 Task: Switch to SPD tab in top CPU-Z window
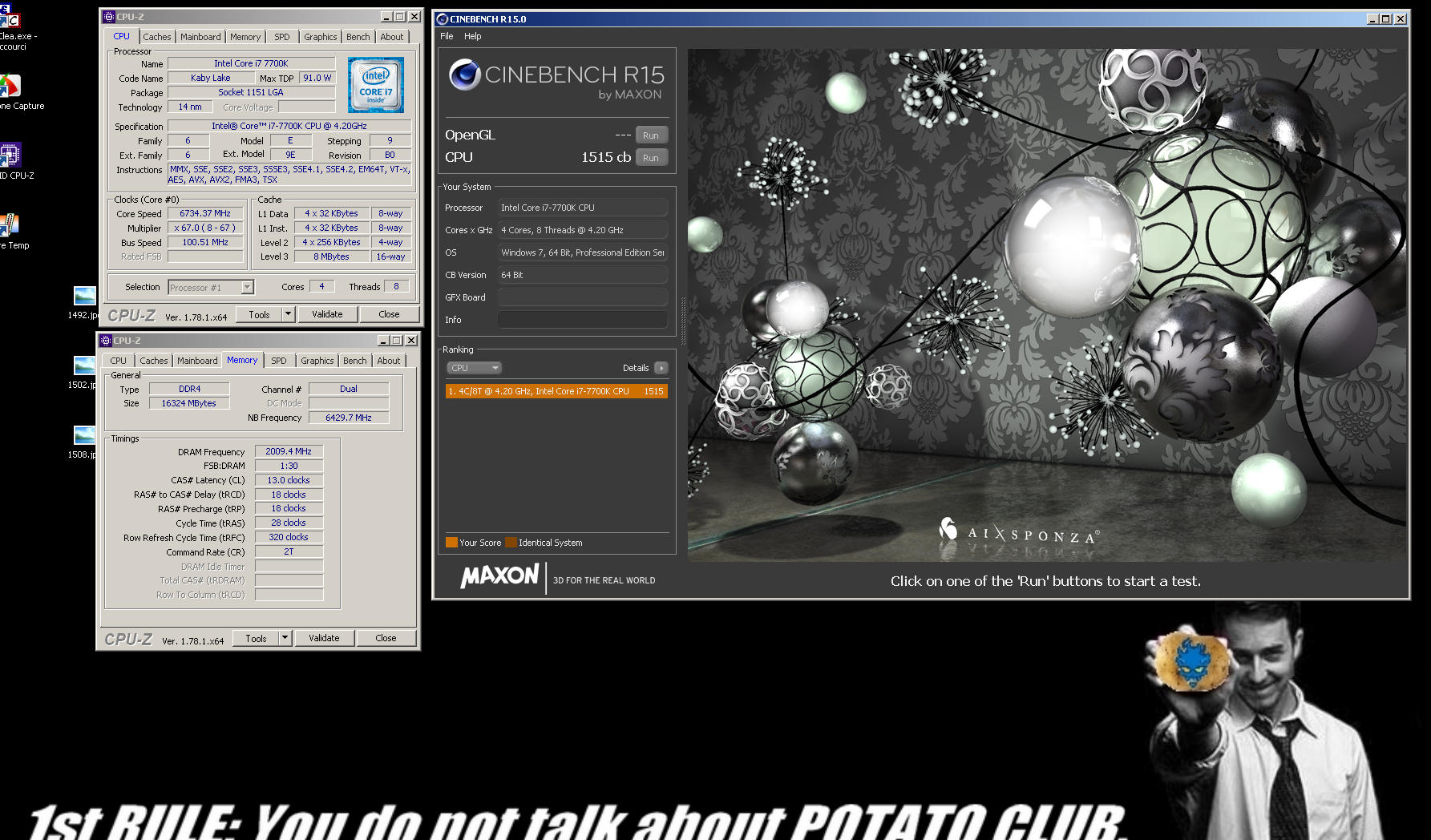coord(282,37)
